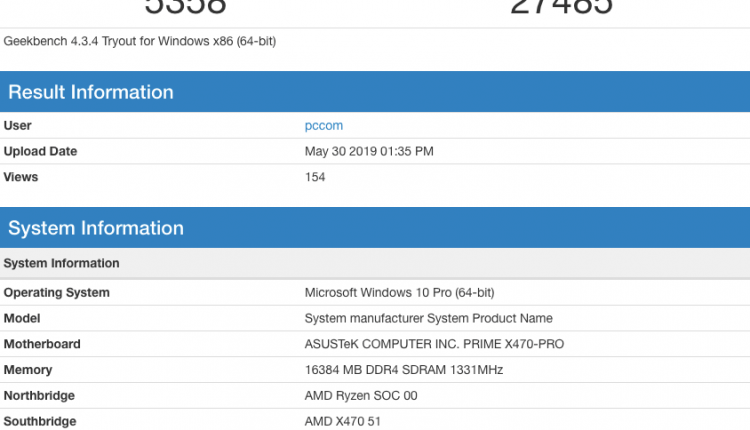Select the views count 154
The image size is (750, 430).
tap(315, 177)
